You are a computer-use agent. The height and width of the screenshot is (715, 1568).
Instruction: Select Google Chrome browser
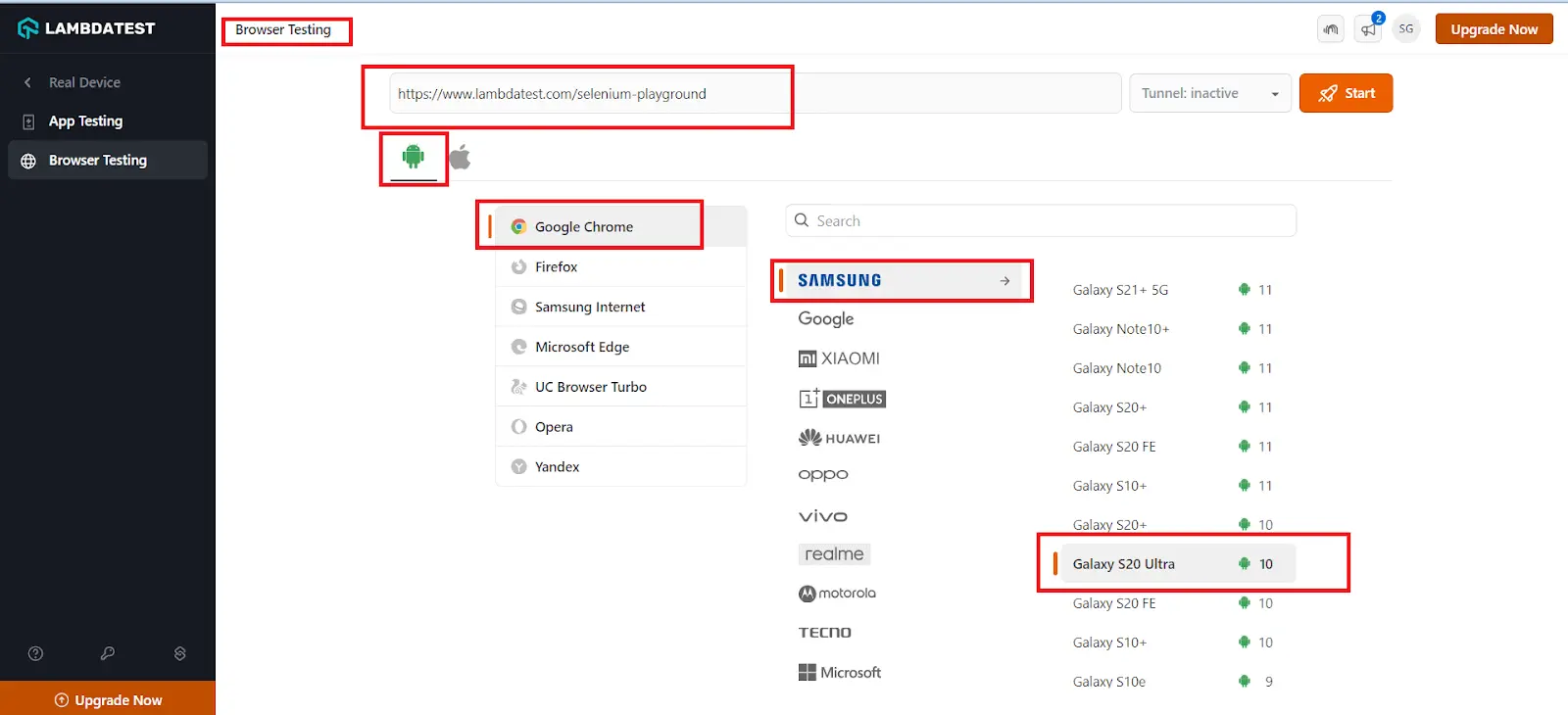coord(621,226)
